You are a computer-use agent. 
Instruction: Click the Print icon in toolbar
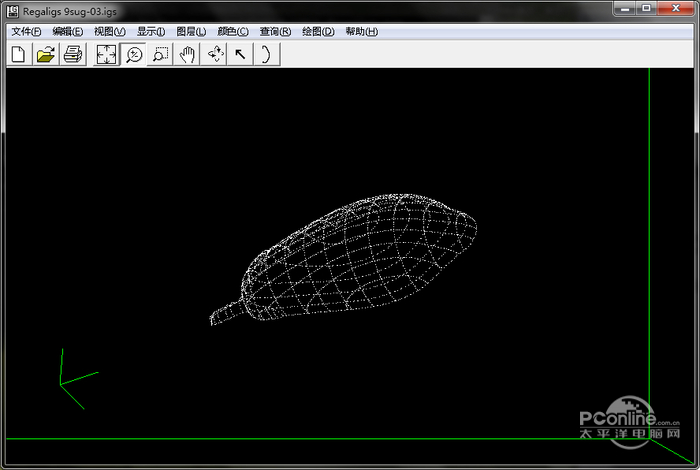coord(72,54)
